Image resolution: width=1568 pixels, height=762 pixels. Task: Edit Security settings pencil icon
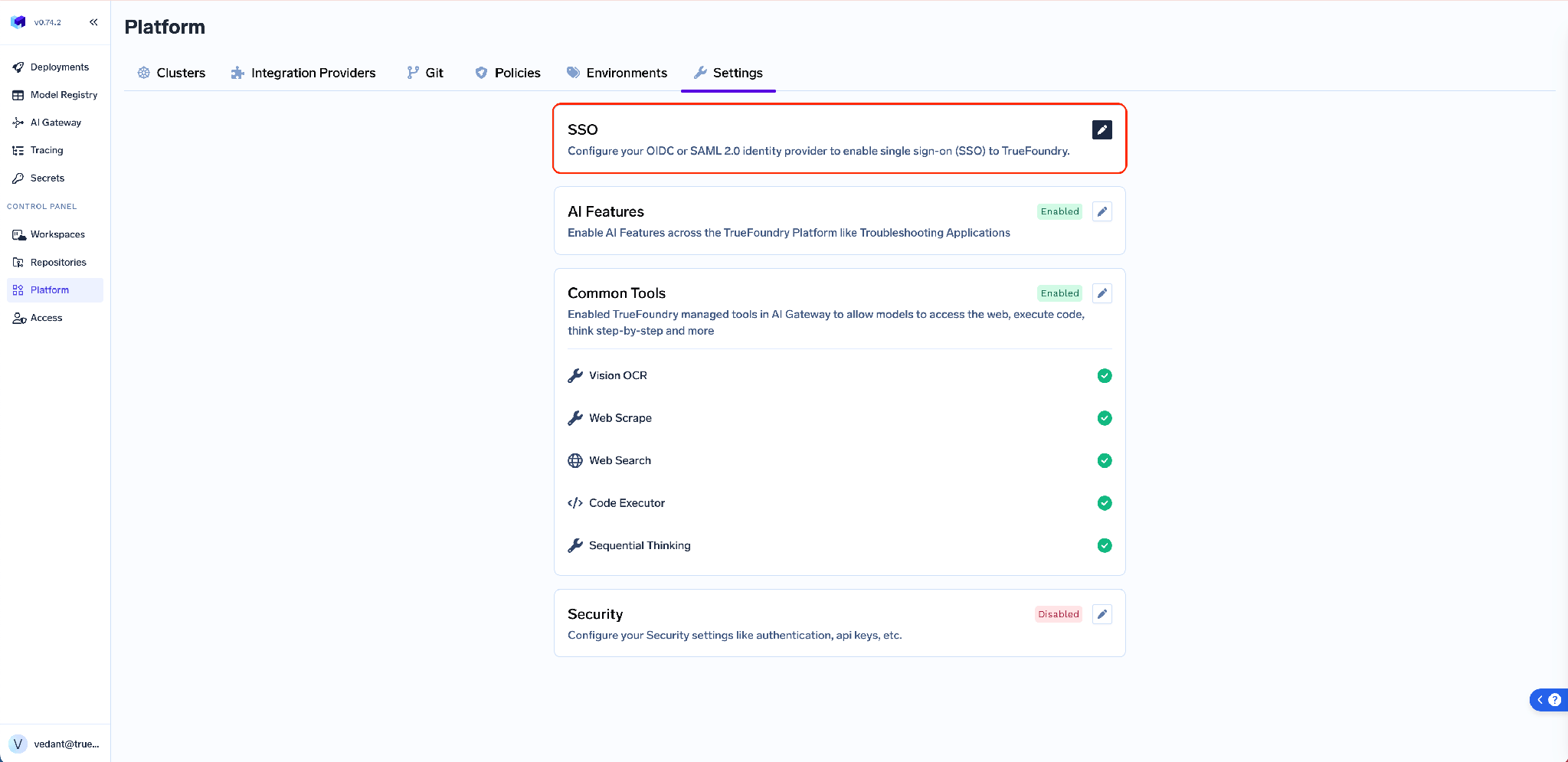pyautogui.click(x=1102, y=614)
